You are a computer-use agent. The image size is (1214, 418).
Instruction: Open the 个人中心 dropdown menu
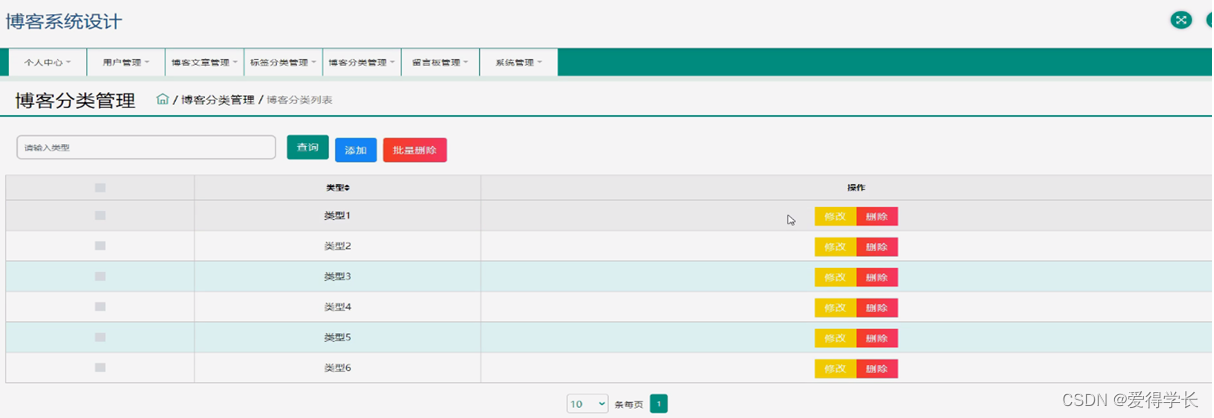(x=48, y=62)
